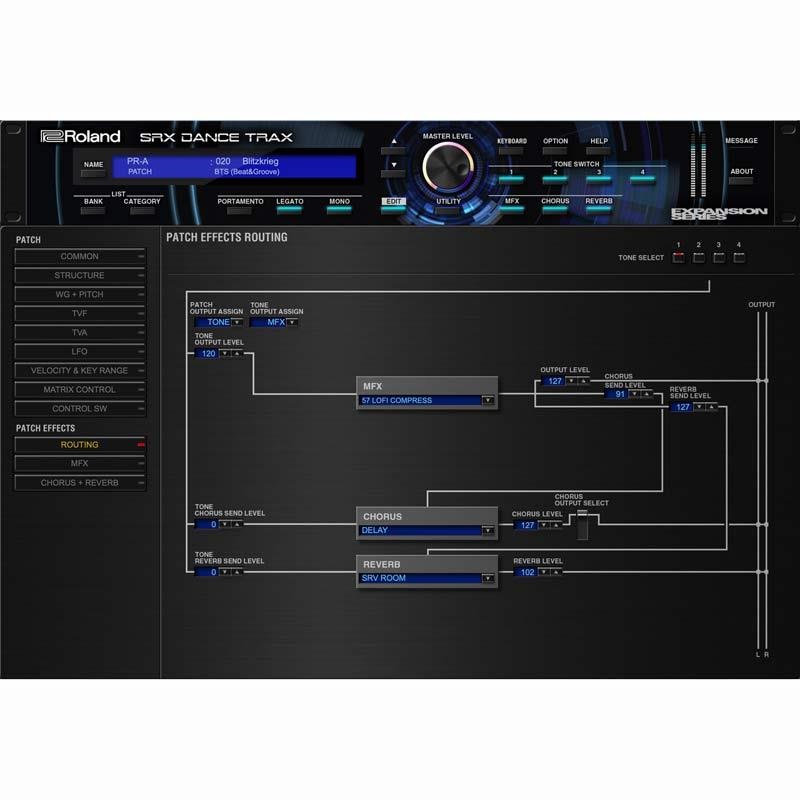Screen dimensions: 800x800
Task: Open Reverb type dropdown SRV ROOM
Action: tap(488, 578)
